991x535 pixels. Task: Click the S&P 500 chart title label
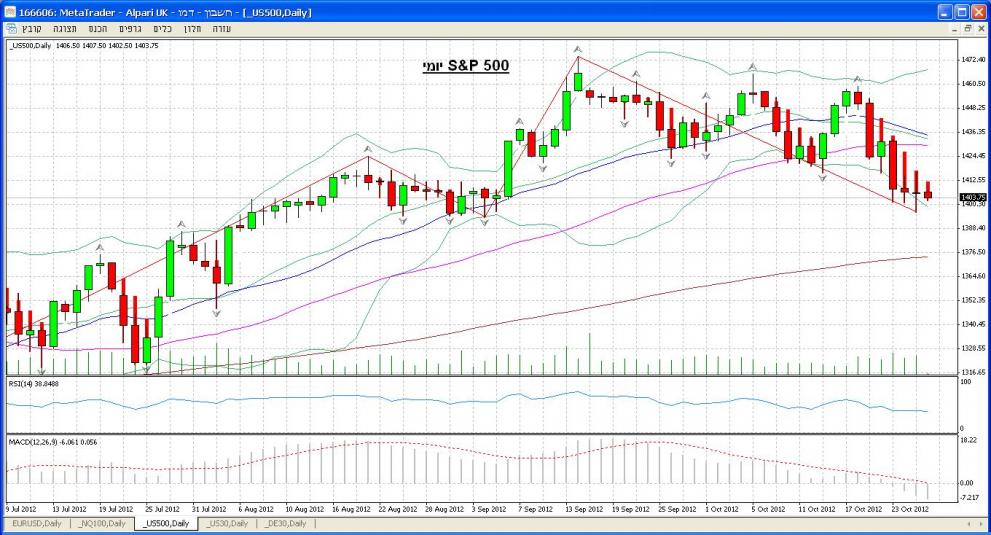click(x=464, y=66)
